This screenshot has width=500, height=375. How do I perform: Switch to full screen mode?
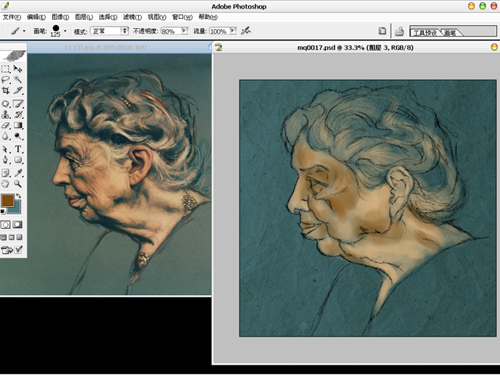[x=19, y=237]
